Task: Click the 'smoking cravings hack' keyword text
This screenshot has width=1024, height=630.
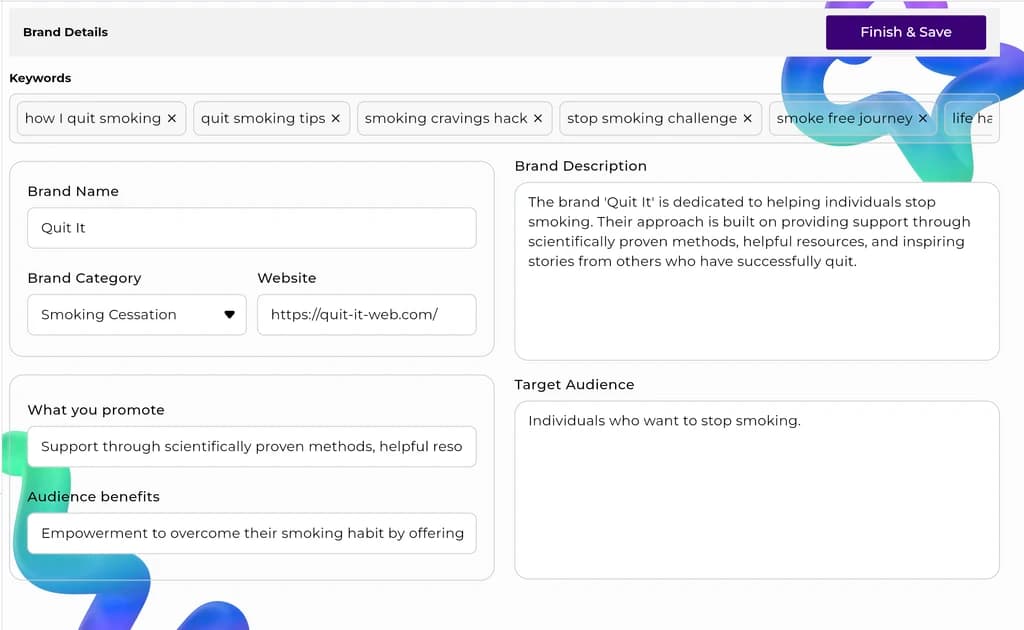Action: 445,118
